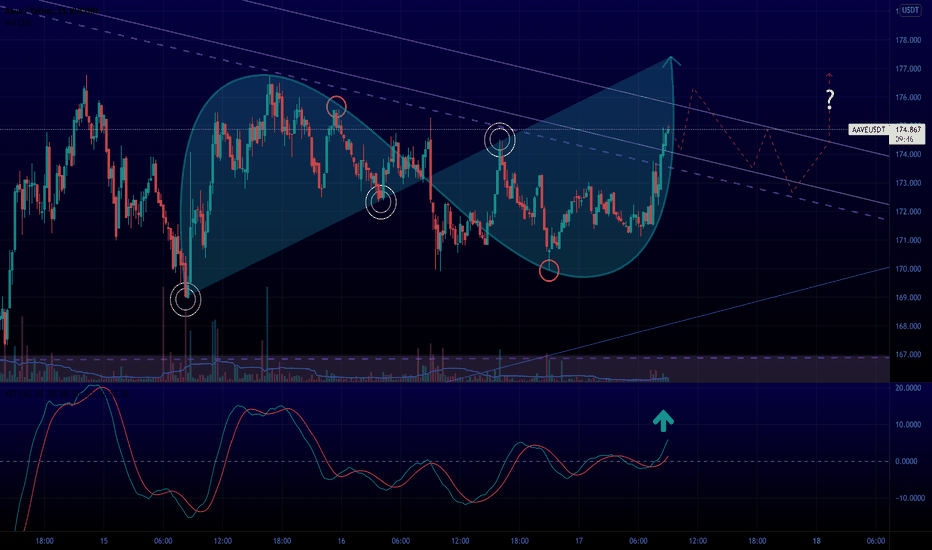Click the 0.0000 KST scale label
Viewport: 932px width, 550px height.
(906, 461)
